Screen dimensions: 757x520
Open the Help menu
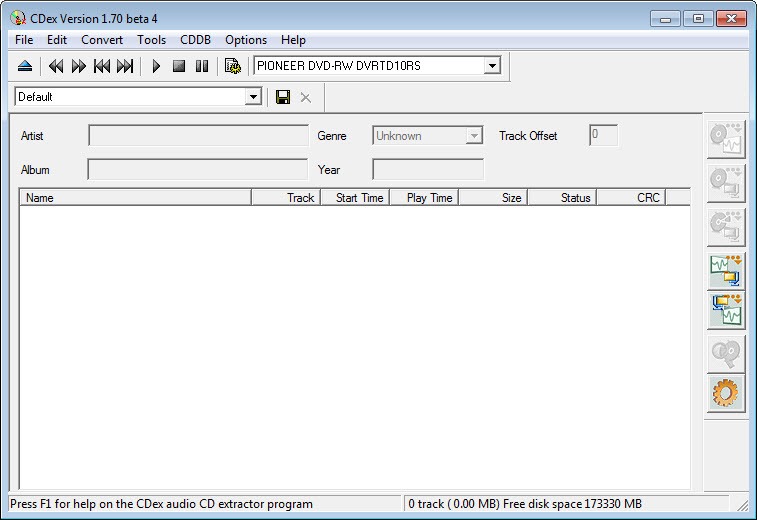(293, 40)
